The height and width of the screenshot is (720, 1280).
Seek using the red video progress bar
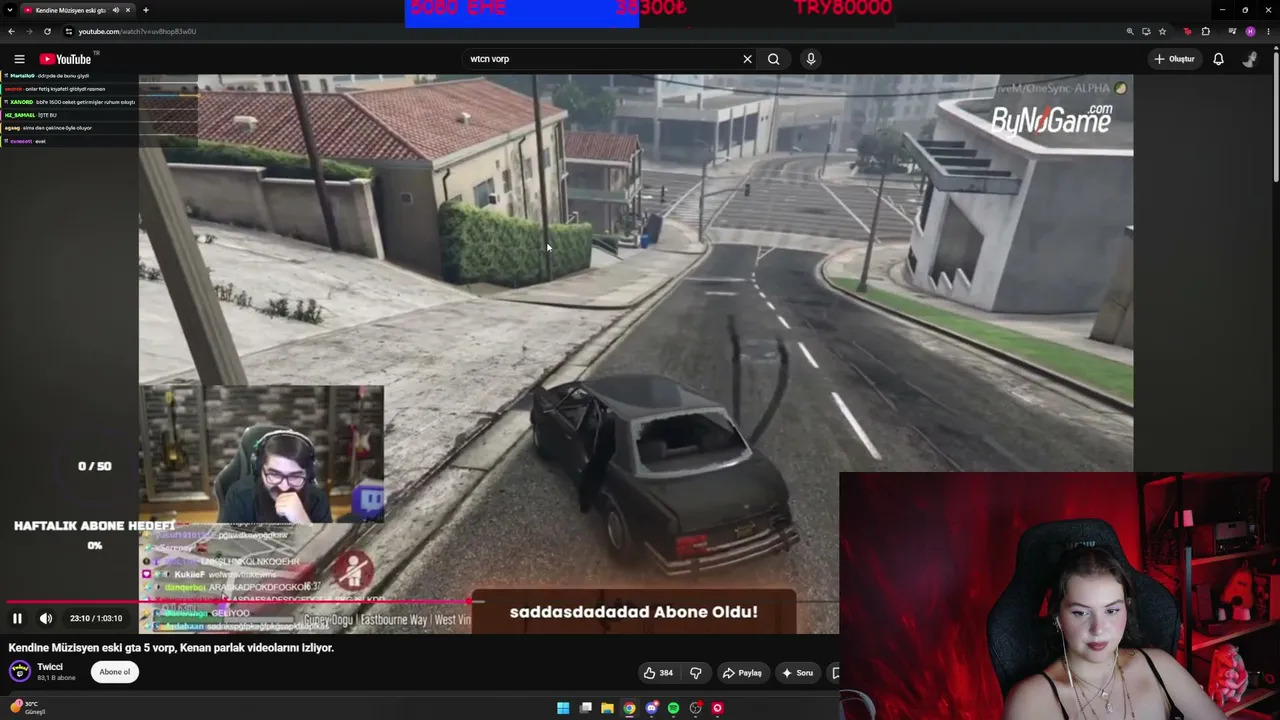[x=240, y=602]
